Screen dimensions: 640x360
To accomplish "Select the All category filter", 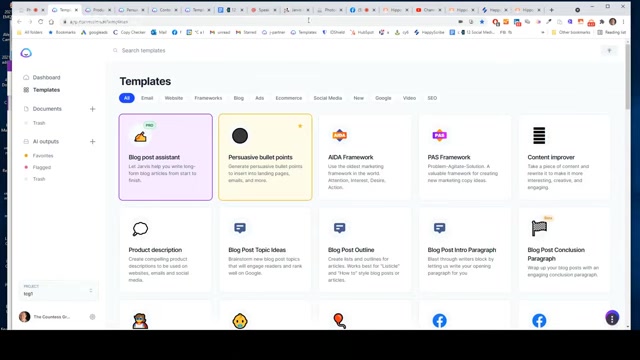I will click(127, 98).
